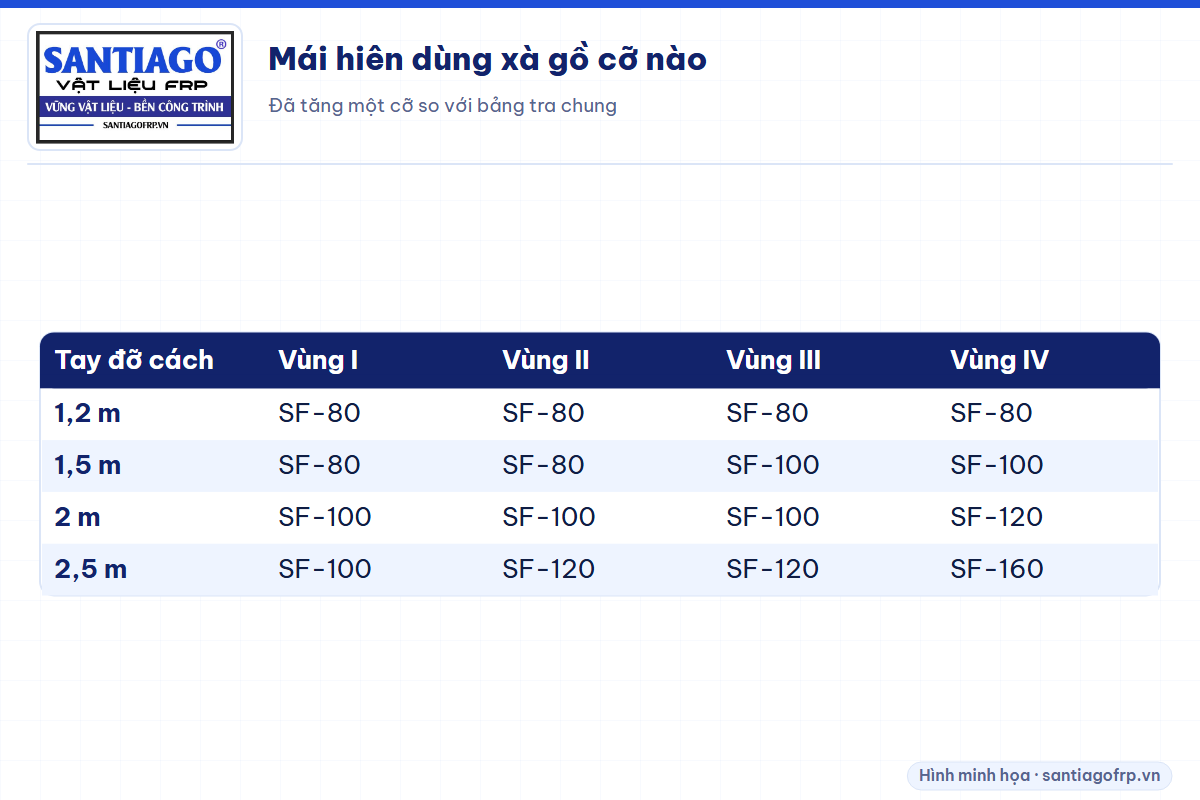The image size is (1200, 800).
Task: Click SF-80 in 1,5 m row, Vùng I
Action: pos(319,465)
